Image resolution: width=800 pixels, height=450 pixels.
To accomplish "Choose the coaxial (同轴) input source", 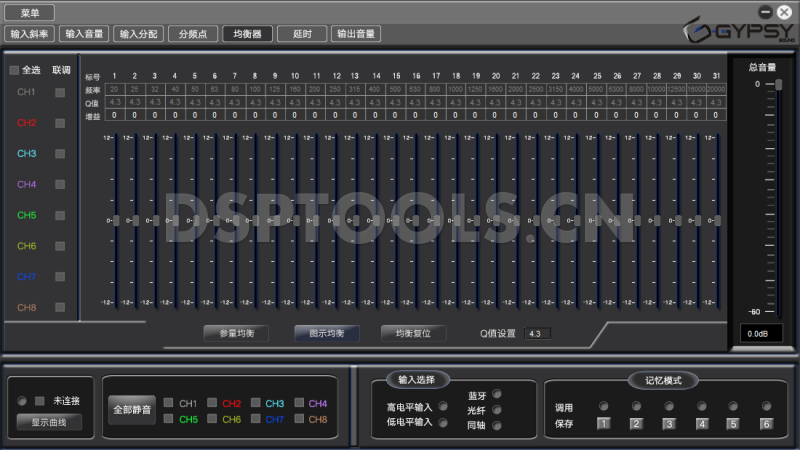I will pyautogui.click(x=496, y=426).
